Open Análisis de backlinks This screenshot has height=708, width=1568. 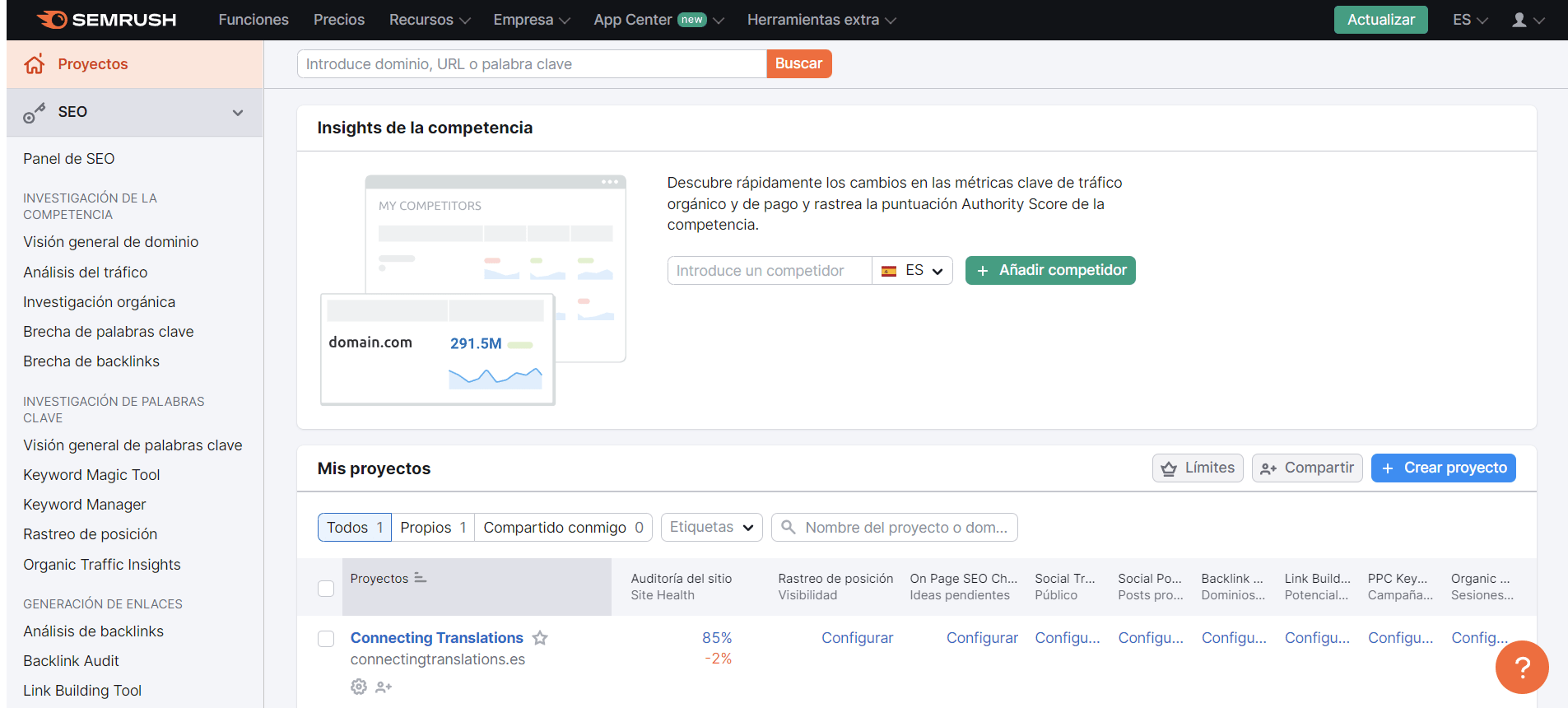tap(94, 631)
